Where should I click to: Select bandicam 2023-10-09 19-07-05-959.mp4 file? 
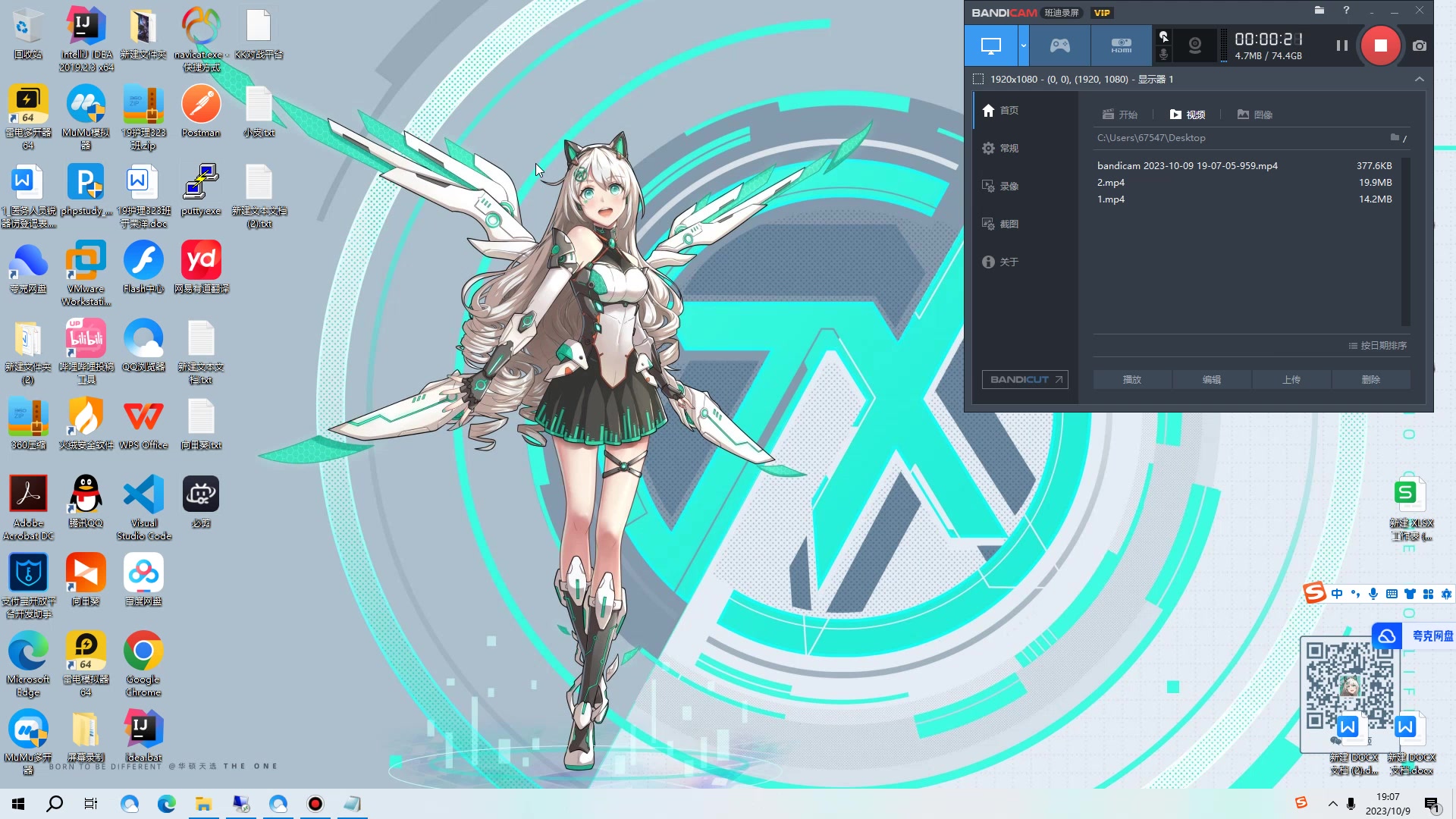[x=1244, y=165]
